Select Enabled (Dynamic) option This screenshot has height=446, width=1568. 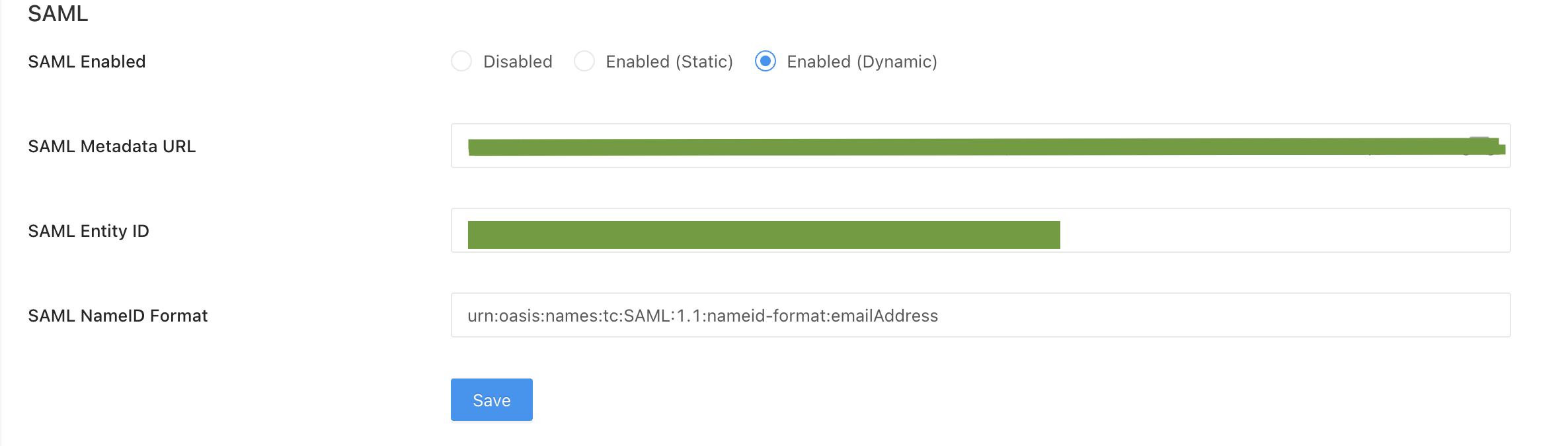pos(765,62)
